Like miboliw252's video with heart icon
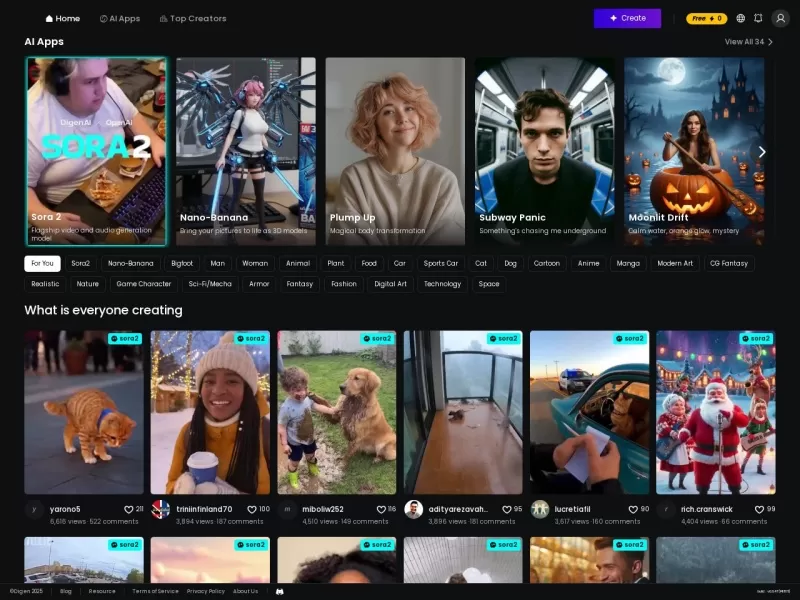800x600 pixels. coord(380,509)
